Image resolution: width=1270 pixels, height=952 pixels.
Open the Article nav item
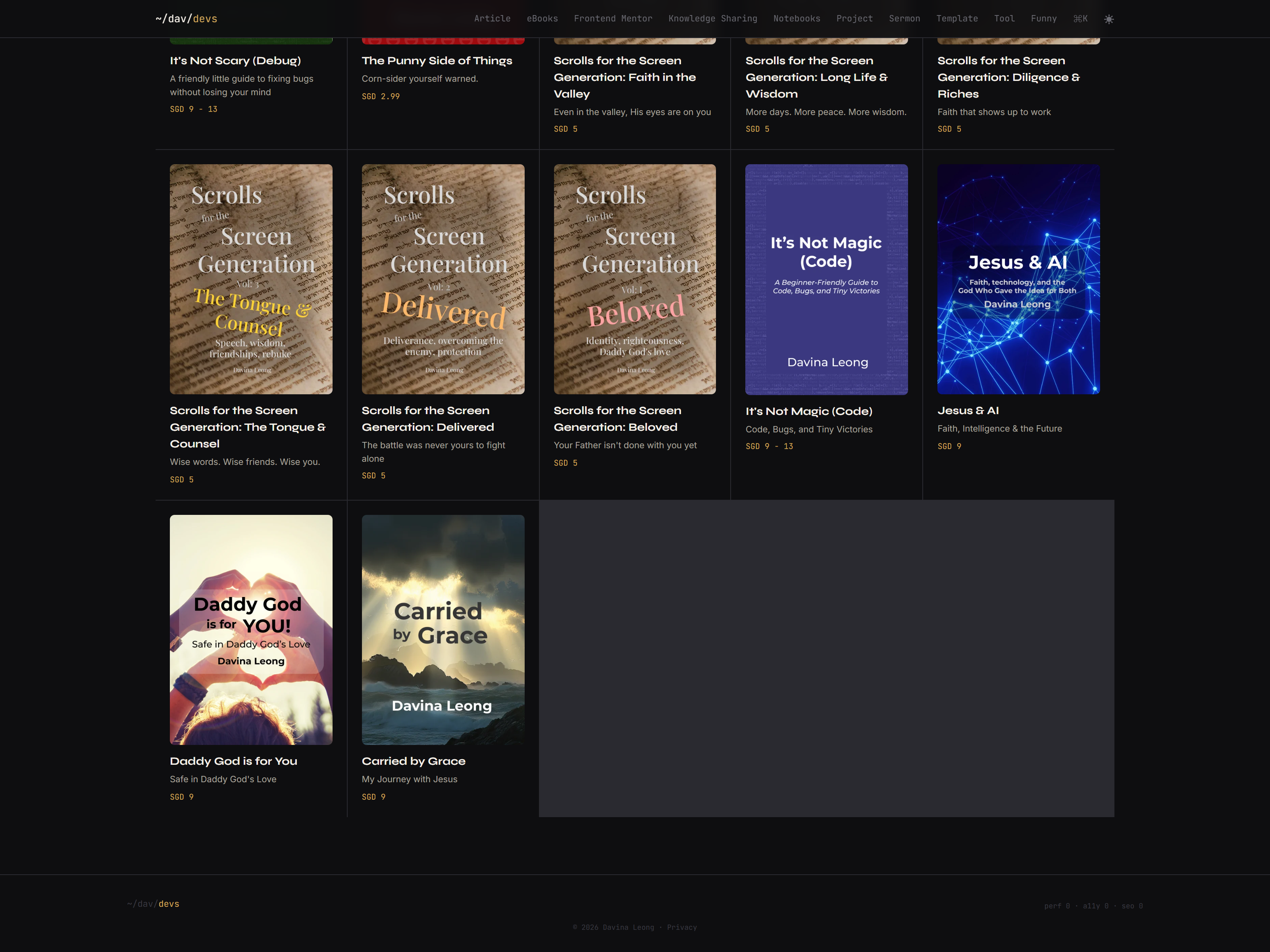click(492, 19)
